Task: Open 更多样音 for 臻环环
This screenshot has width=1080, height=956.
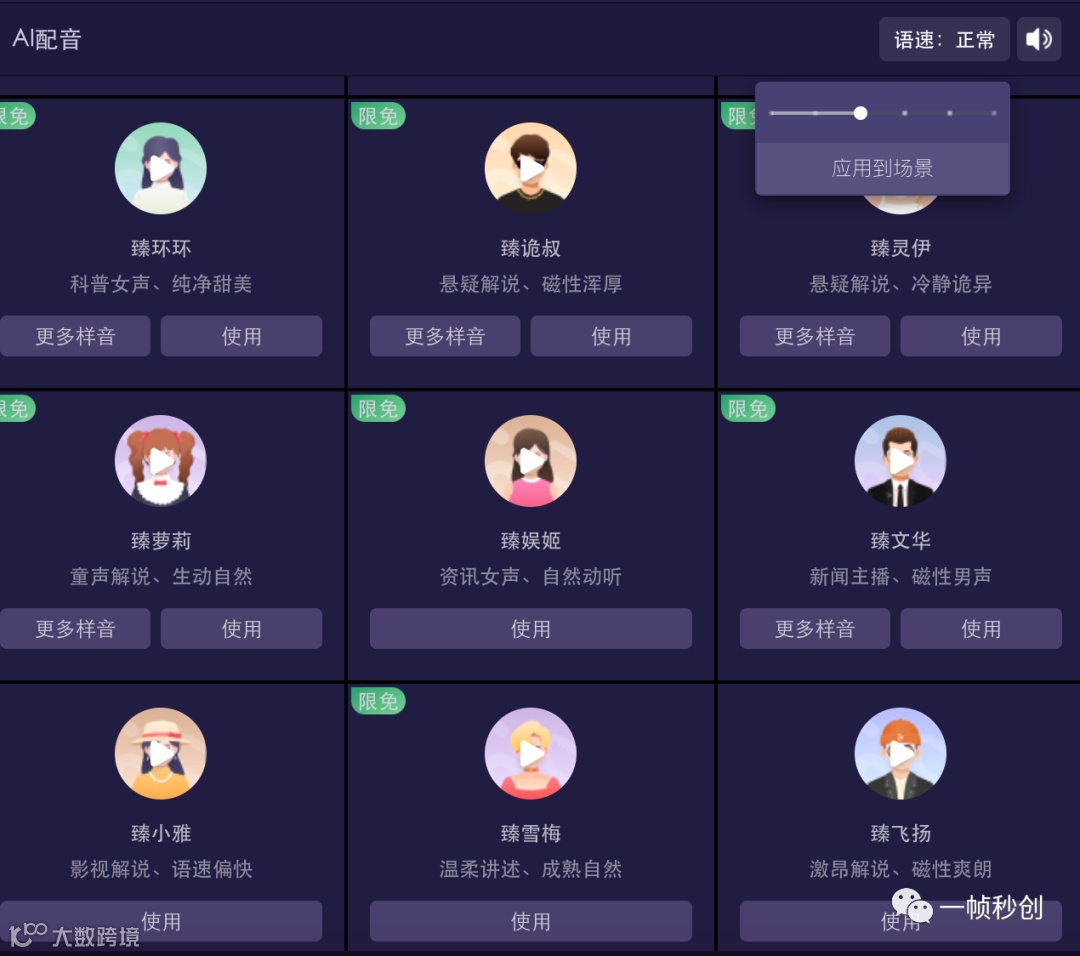Action: (x=75, y=336)
